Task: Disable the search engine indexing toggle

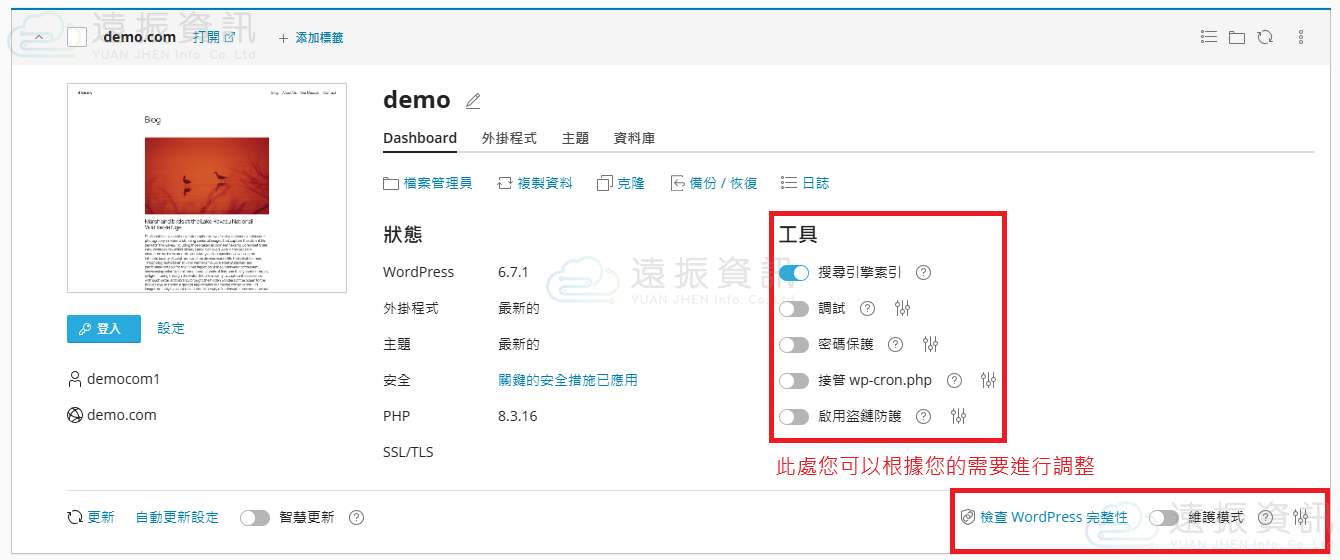Action: [x=794, y=272]
